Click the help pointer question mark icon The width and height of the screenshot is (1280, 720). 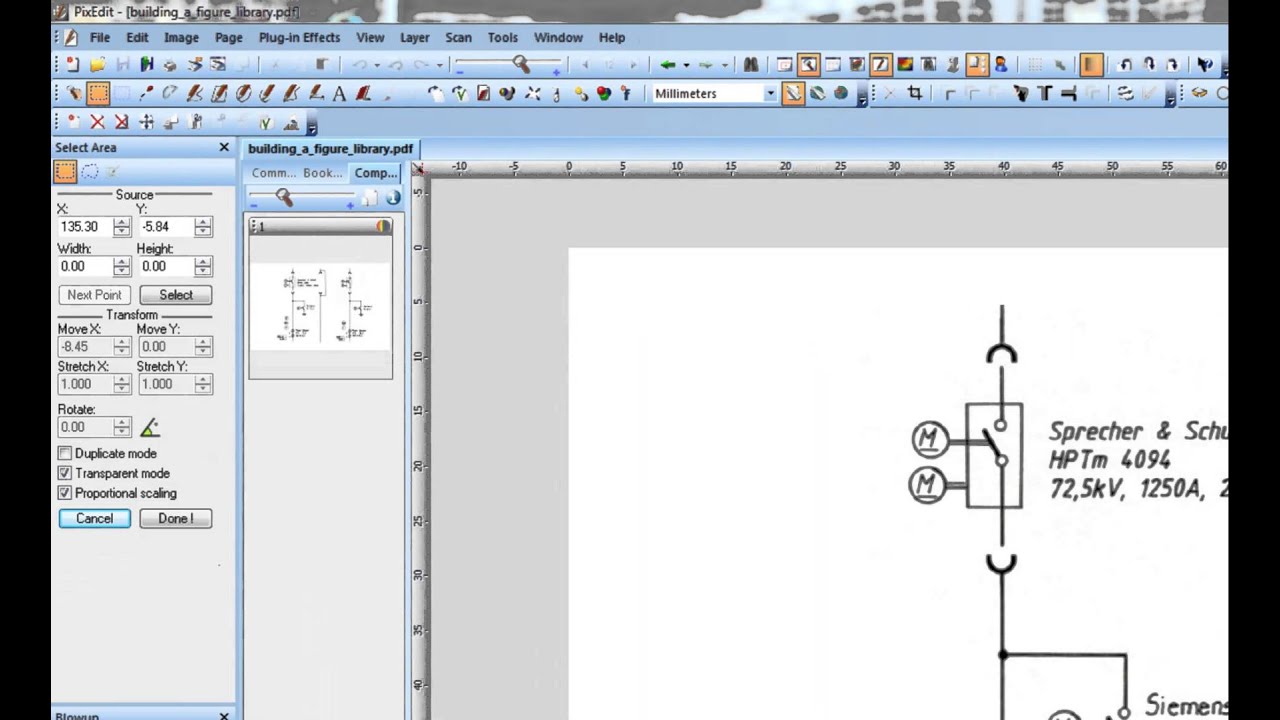click(x=1205, y=65)
